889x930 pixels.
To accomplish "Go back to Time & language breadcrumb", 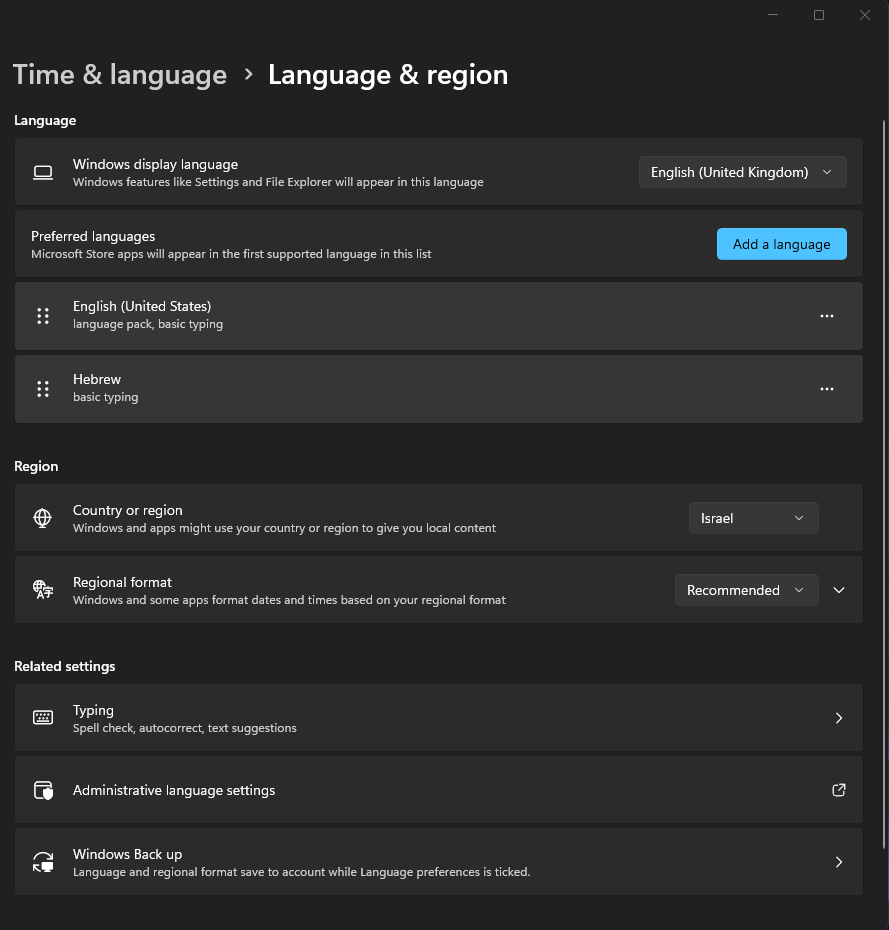I will tap(120, 75).
